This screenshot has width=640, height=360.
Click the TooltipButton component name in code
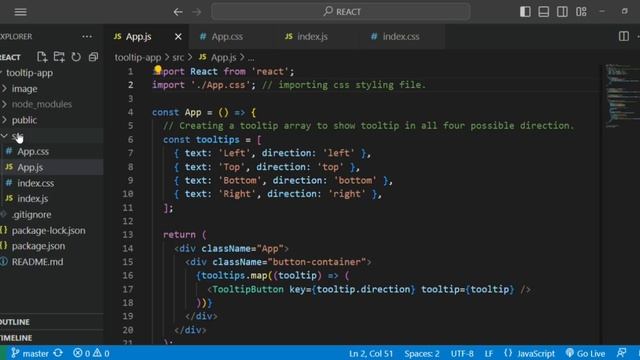[x=248, y=289]
